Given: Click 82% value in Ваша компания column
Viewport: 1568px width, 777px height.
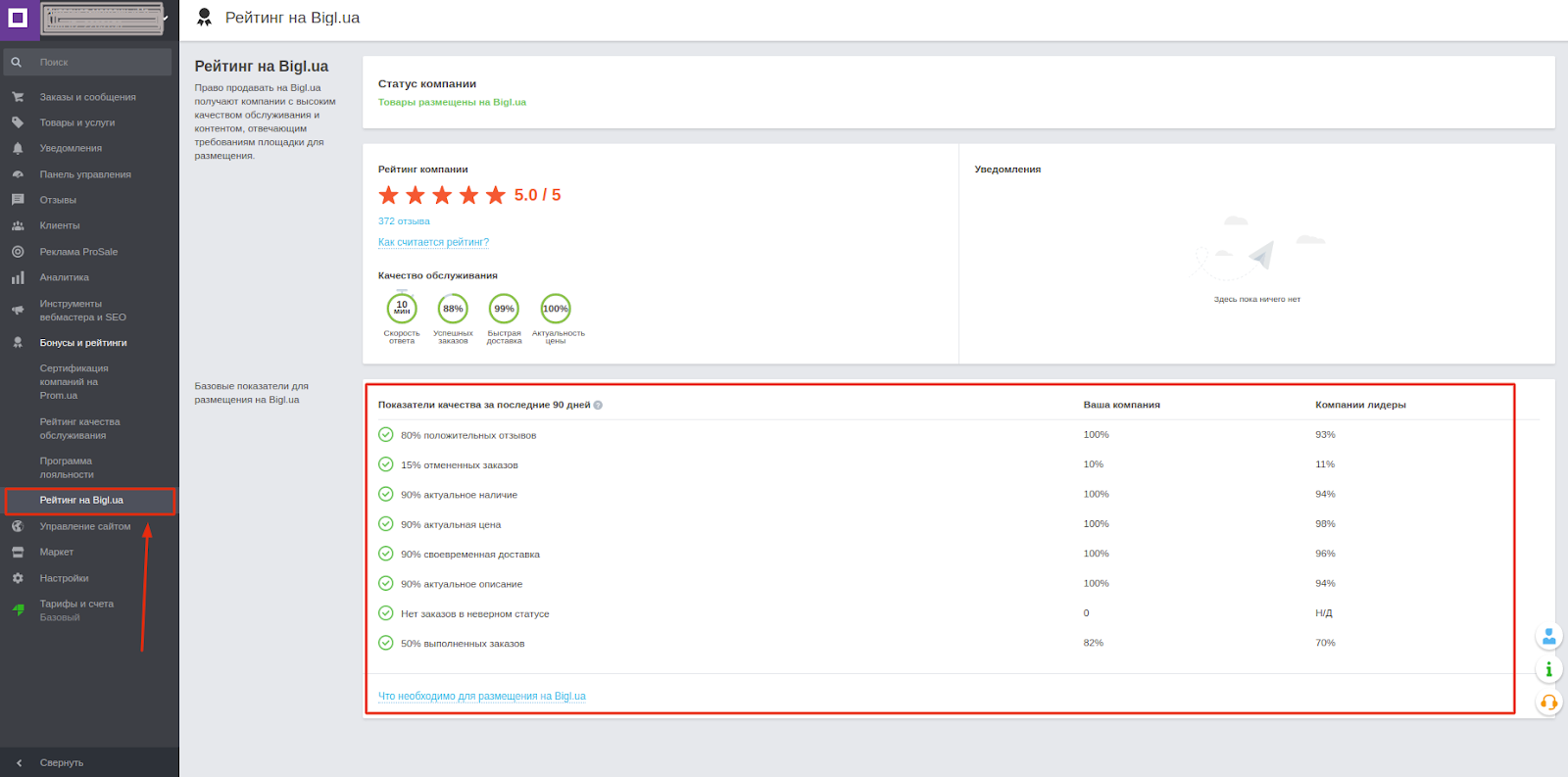Looking at the screenshot, I should click(1094, 643).
